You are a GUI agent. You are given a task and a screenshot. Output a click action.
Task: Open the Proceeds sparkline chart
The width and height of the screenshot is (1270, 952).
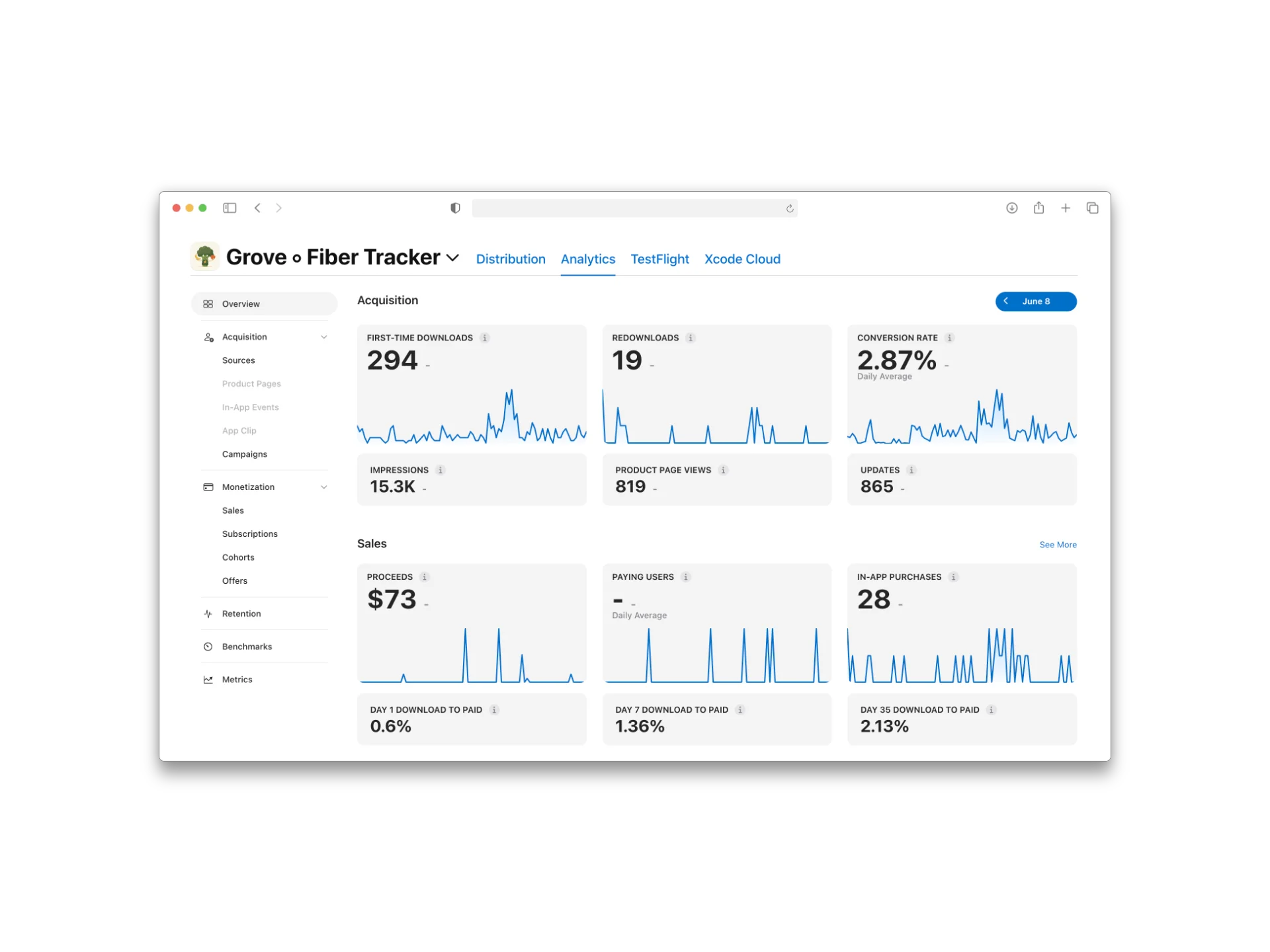[472, 656]
